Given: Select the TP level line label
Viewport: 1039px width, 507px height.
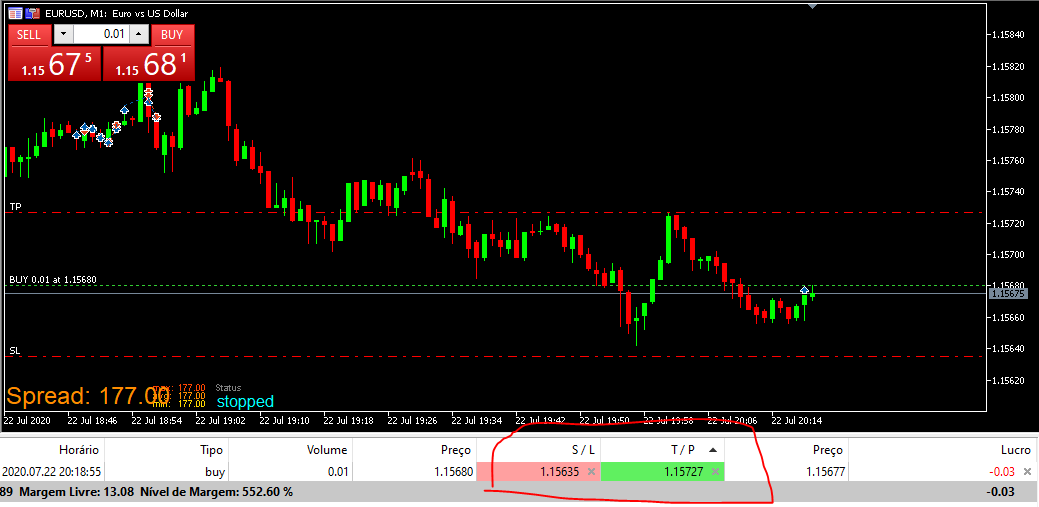Looking at the screenshot, I should pos(15,207).
